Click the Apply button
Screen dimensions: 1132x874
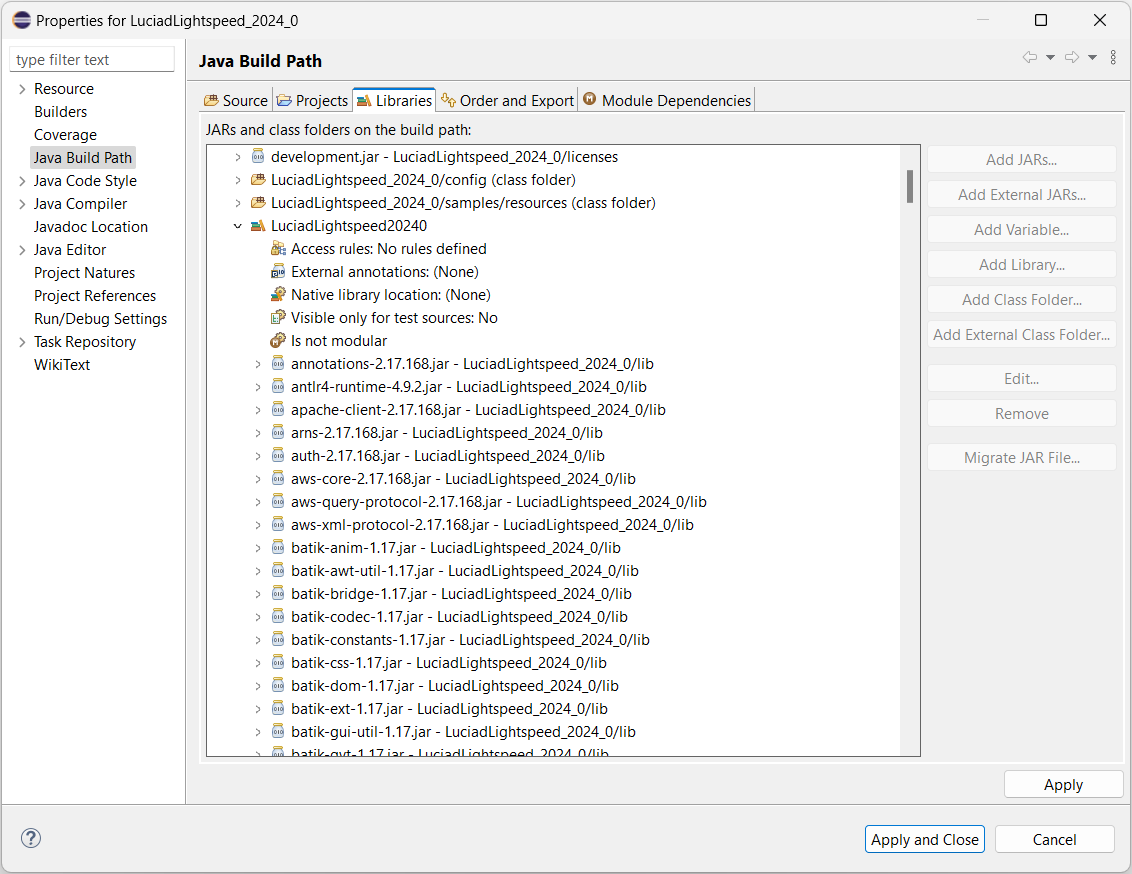click(x=1063, y=785)
